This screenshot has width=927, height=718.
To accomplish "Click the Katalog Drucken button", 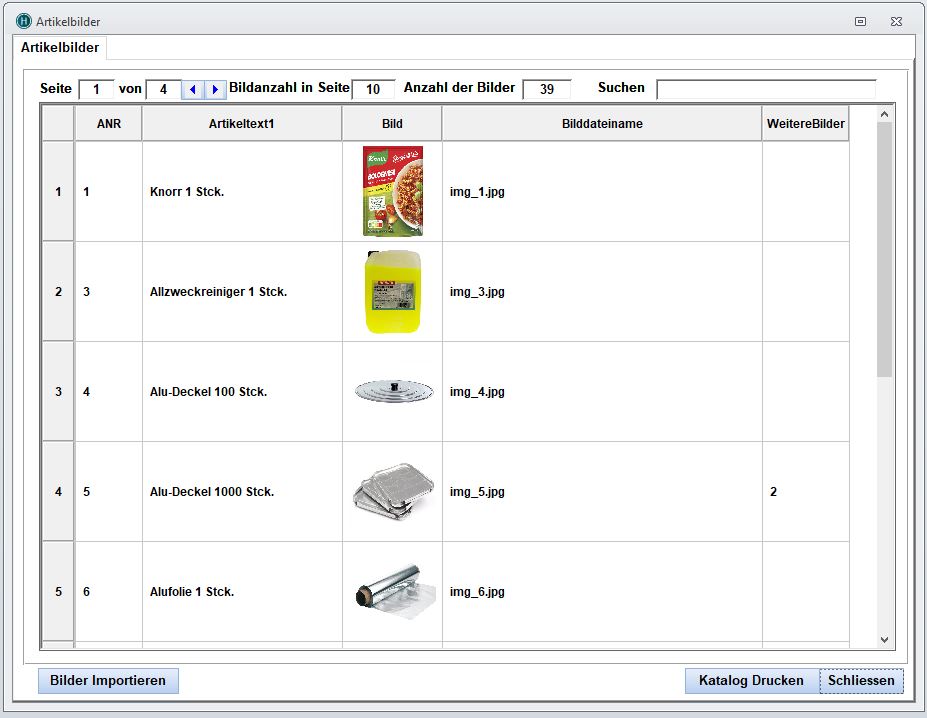I will [x=751, y=681].
